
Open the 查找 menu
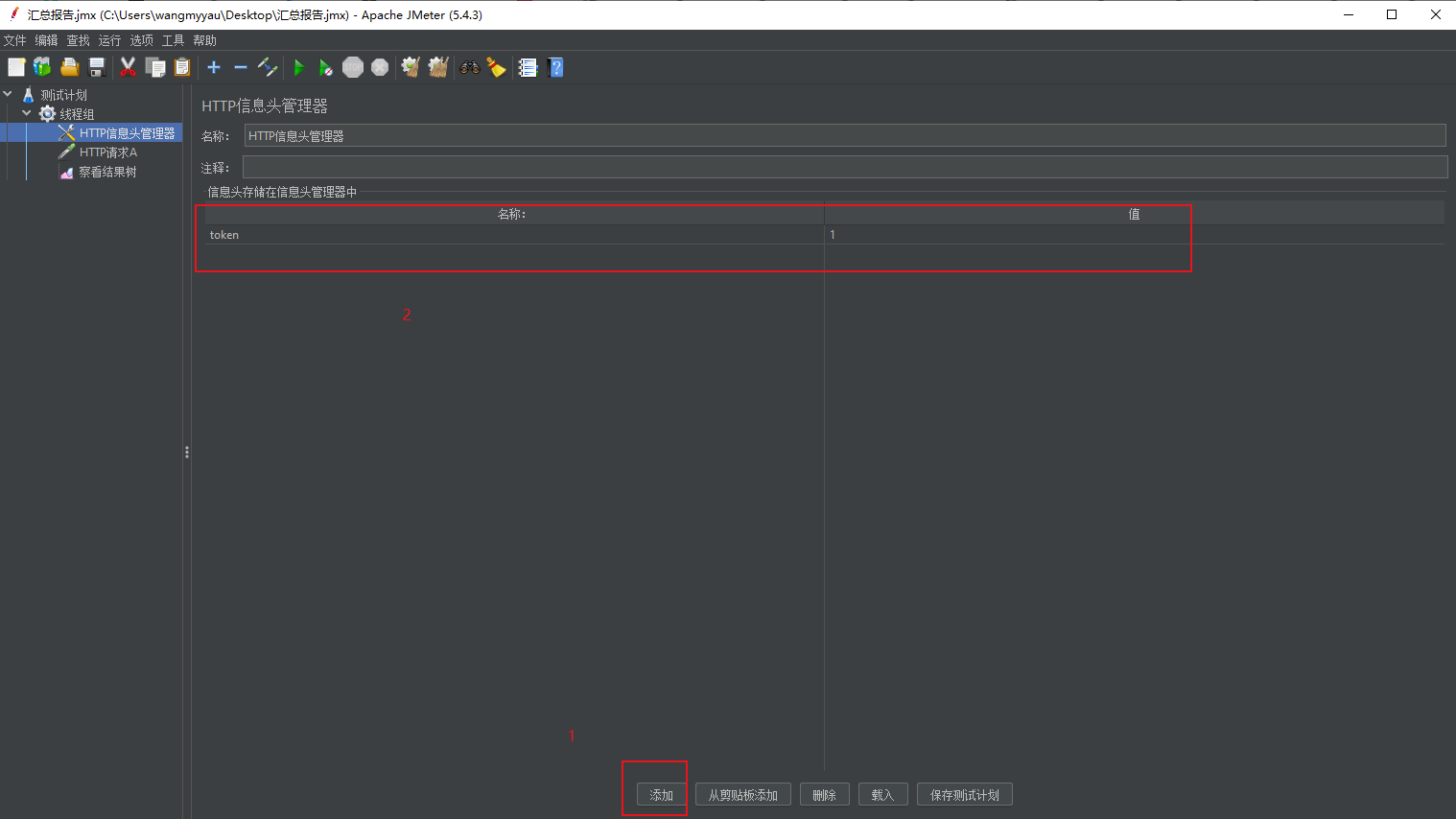tap(78, 40)
